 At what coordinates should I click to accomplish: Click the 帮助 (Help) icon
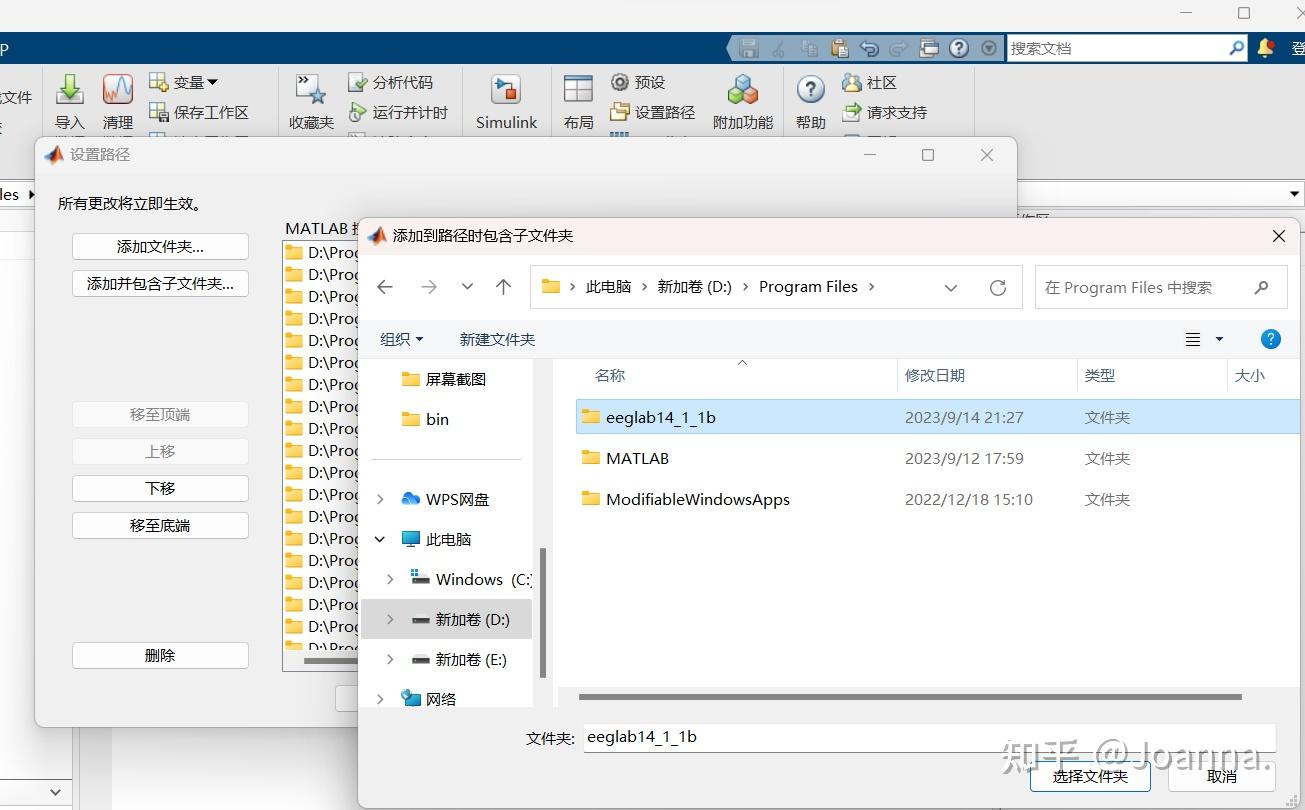click(x=809, y=97)
